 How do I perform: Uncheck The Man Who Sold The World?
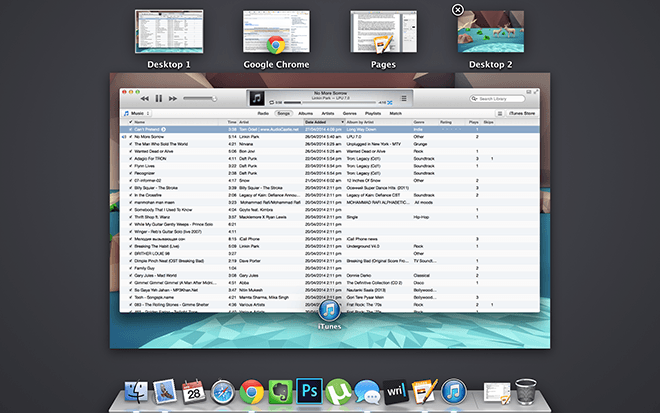click(130, 144)
